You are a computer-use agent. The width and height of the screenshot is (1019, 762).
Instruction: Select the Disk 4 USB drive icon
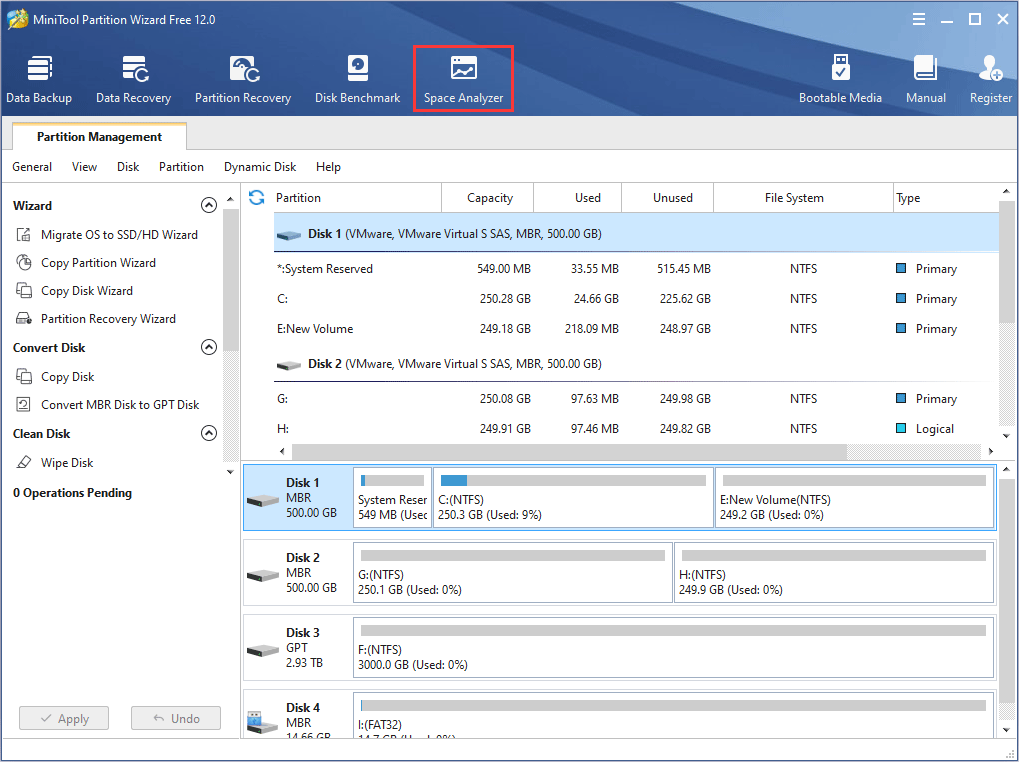[263, 723]
